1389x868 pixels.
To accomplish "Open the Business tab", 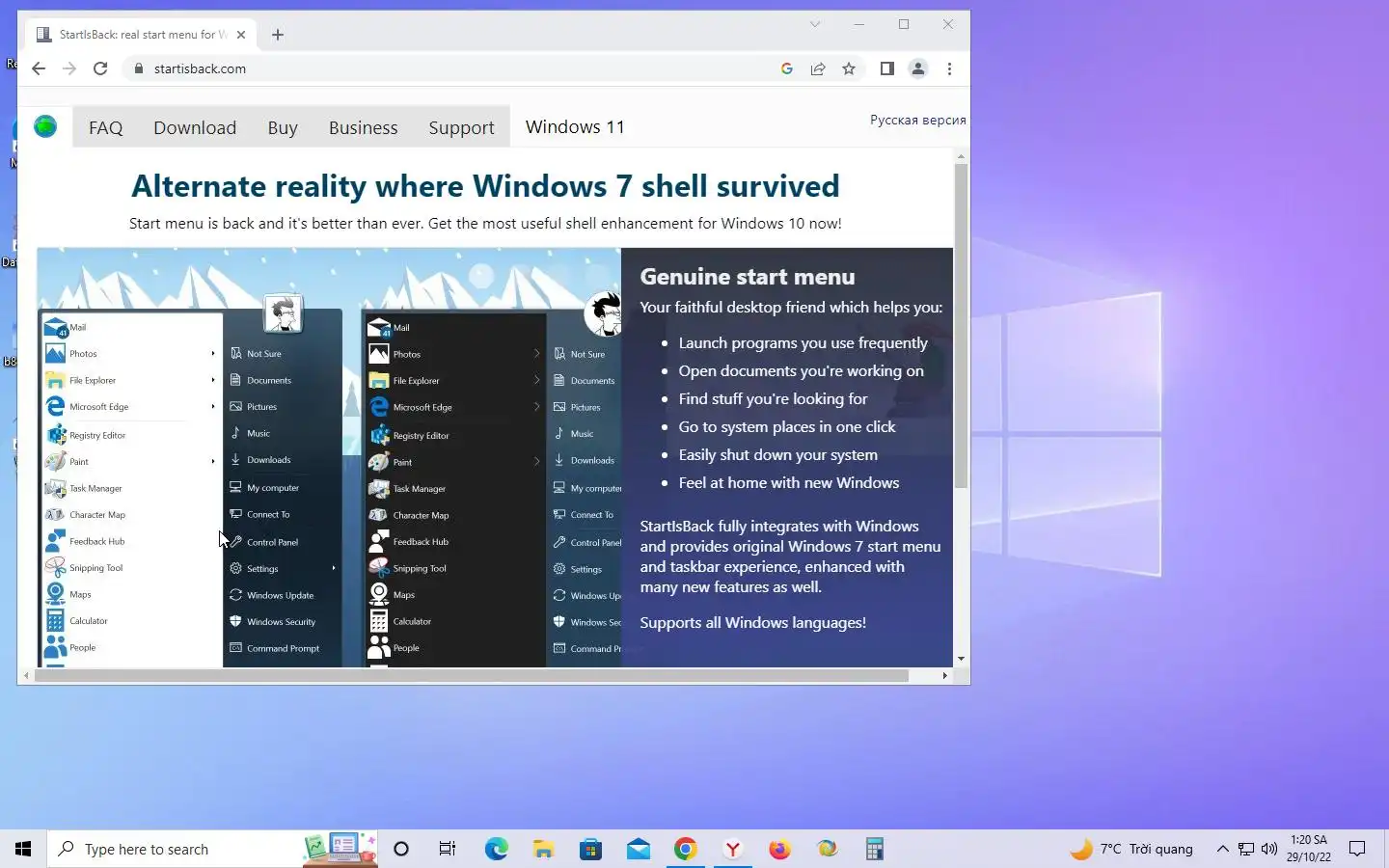I will pos(363,127).
